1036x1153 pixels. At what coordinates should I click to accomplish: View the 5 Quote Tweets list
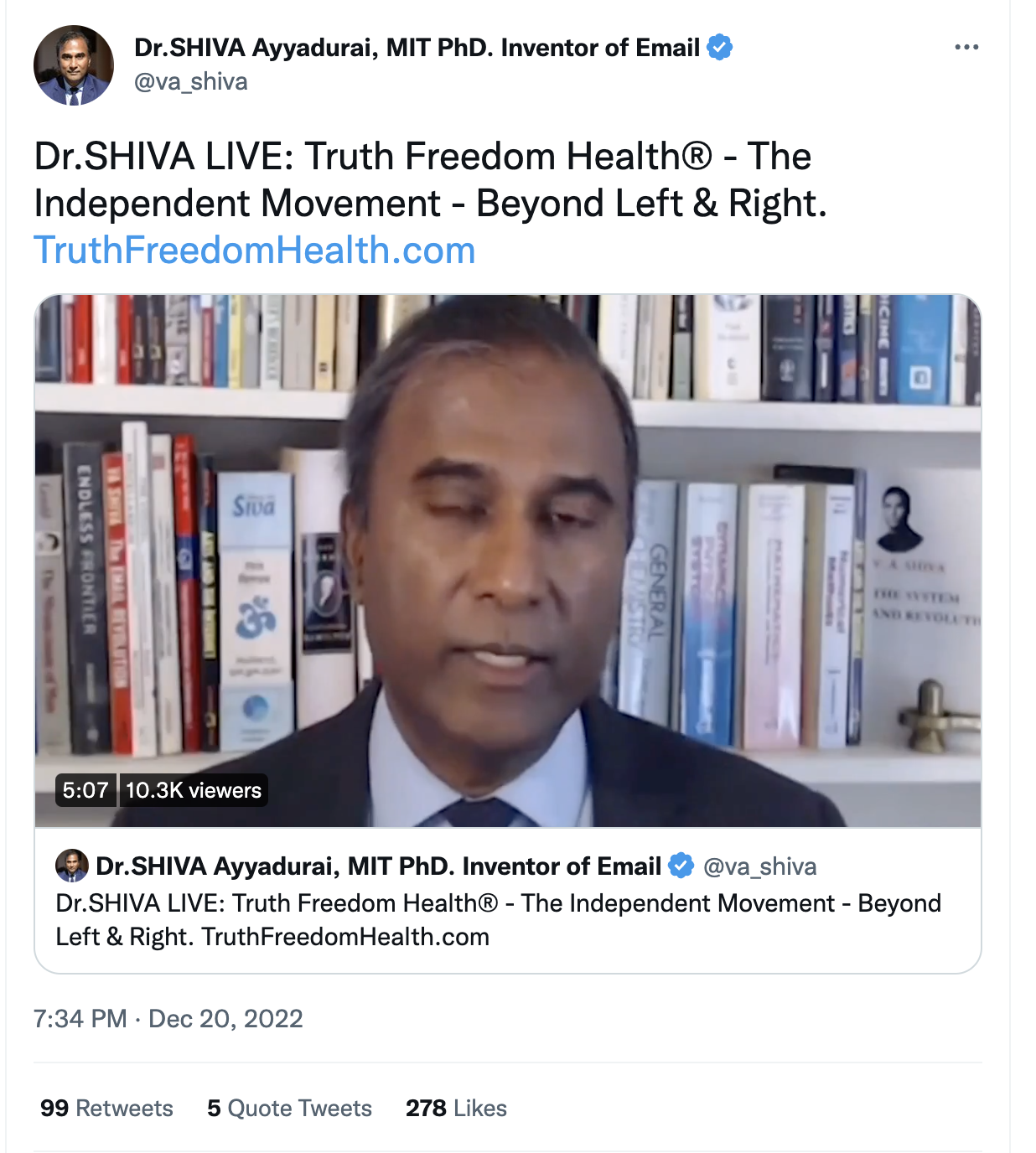click(x=289, y=1108)
